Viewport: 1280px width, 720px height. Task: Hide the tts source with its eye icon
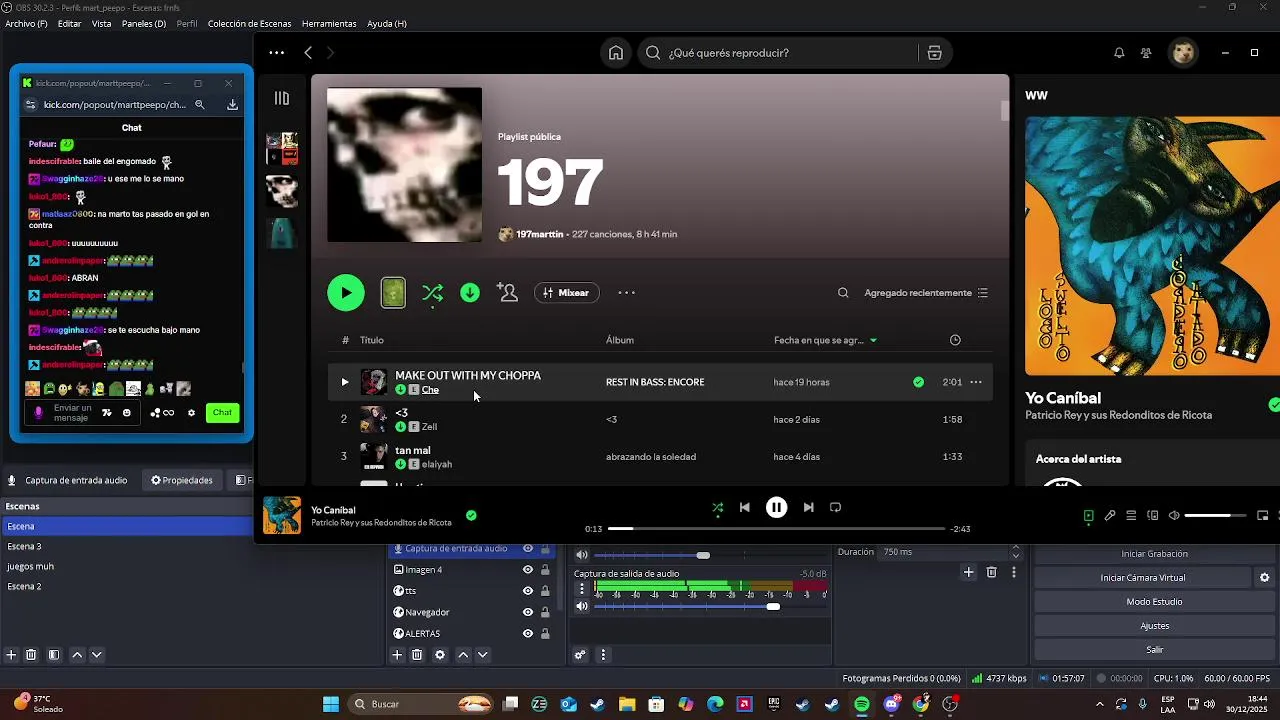[528, 591]
